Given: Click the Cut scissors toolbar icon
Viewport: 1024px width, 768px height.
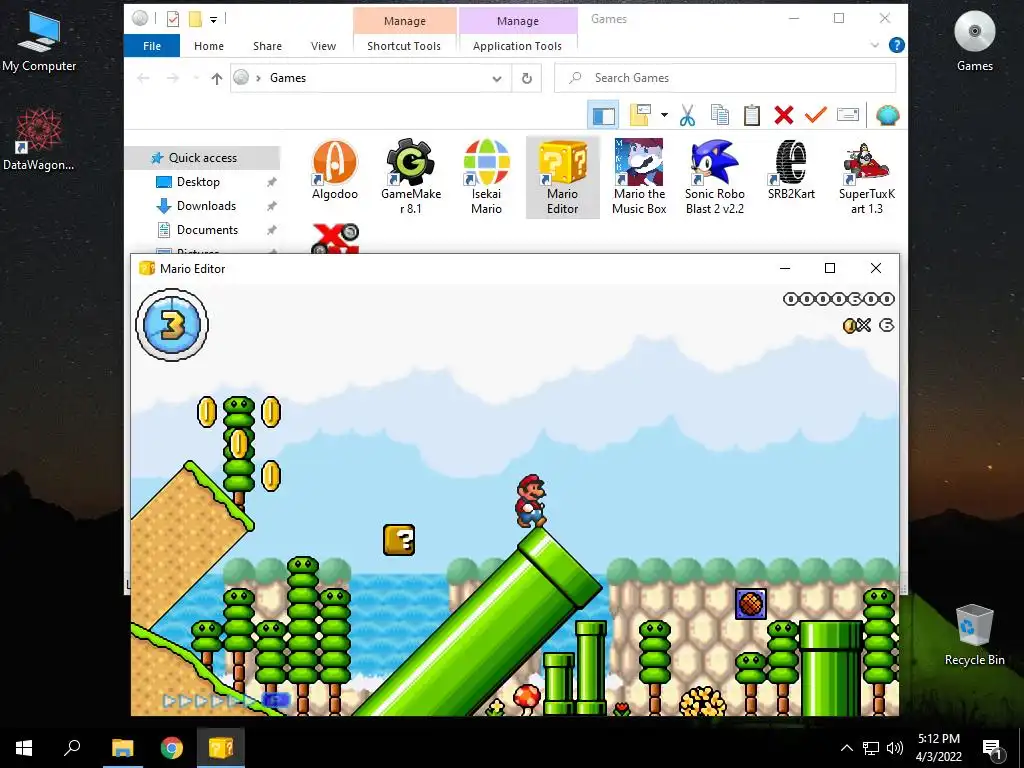Looking at the screenshot, I should point(687,116).
